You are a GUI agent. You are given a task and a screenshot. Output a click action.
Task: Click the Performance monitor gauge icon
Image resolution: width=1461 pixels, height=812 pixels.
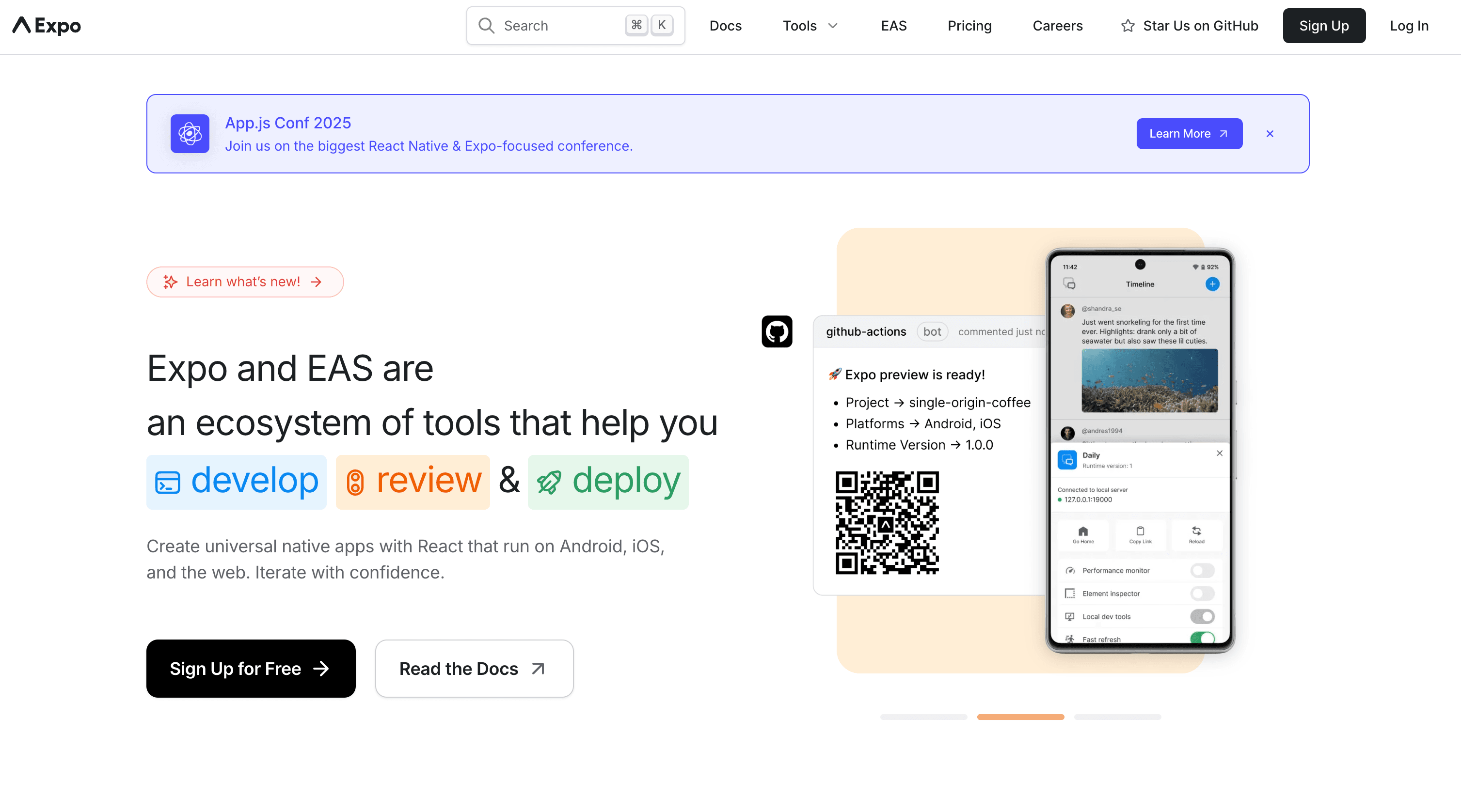1070,570
